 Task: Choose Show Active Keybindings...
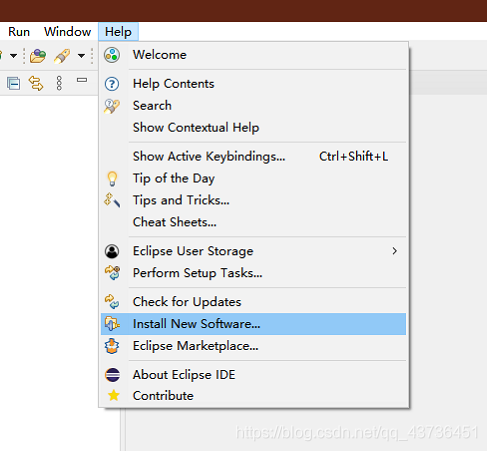point(253,156)
